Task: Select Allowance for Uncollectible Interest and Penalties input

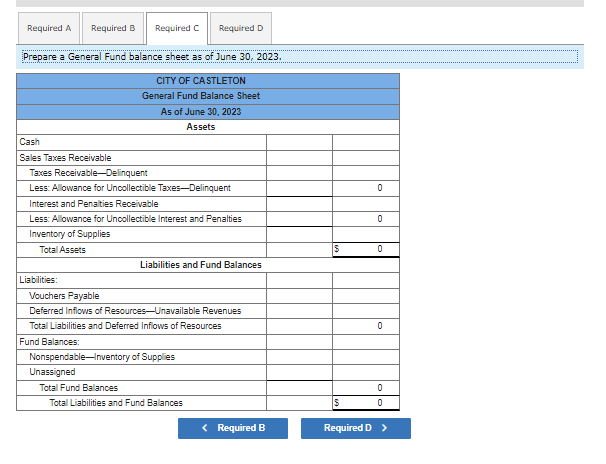Action: pos(300,219)
